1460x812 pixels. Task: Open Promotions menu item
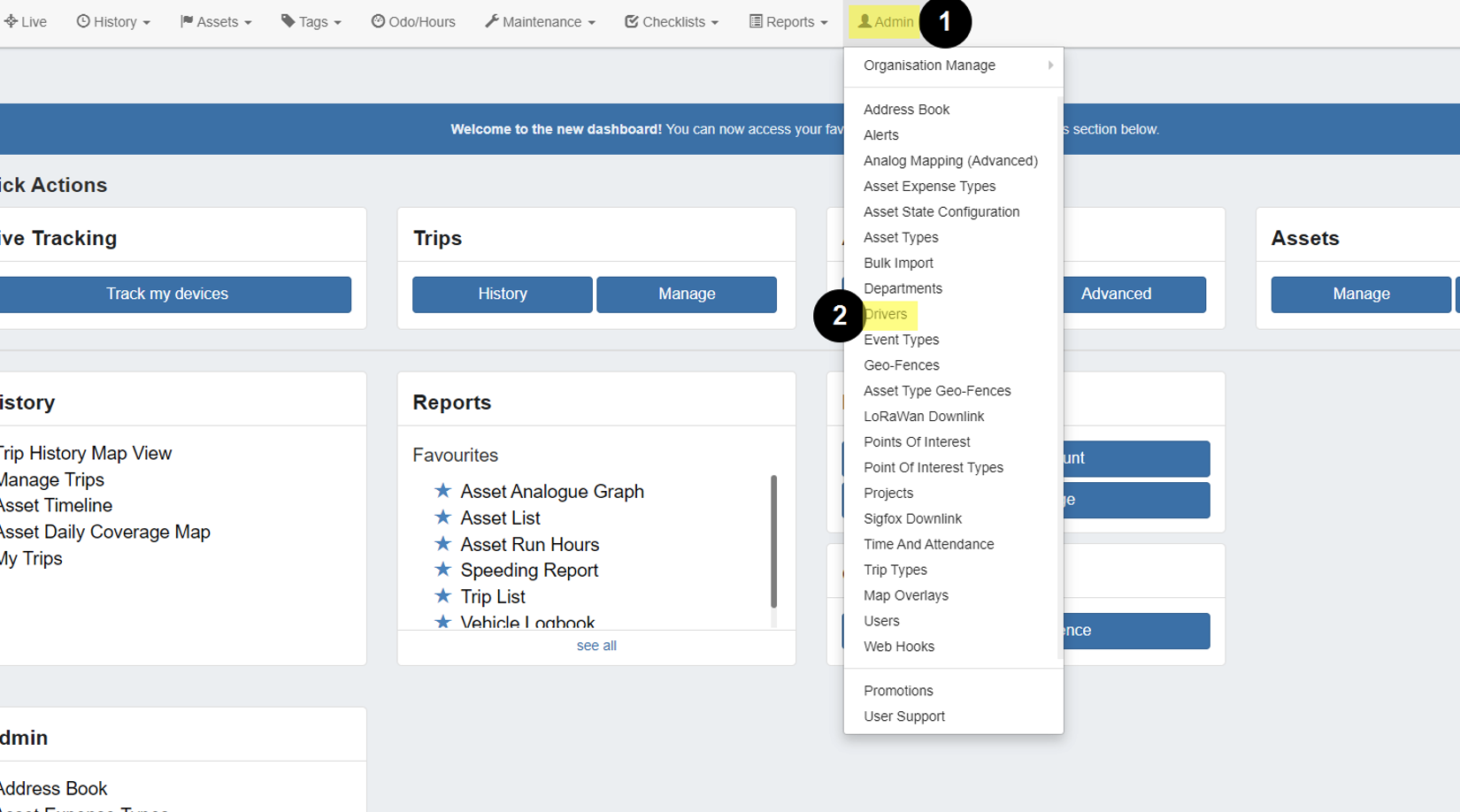(898, 691)
